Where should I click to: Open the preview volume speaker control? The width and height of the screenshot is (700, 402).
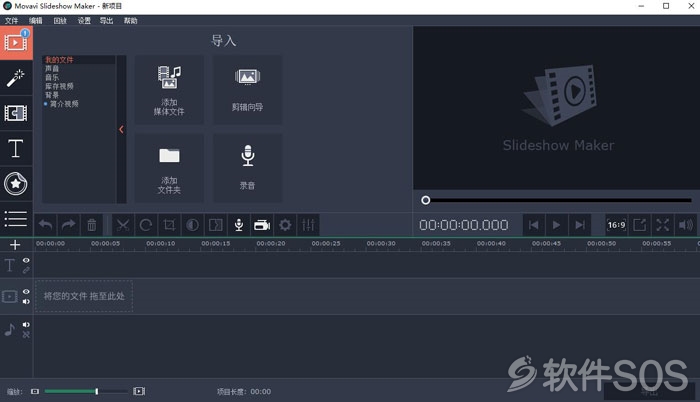coord(686,225)
